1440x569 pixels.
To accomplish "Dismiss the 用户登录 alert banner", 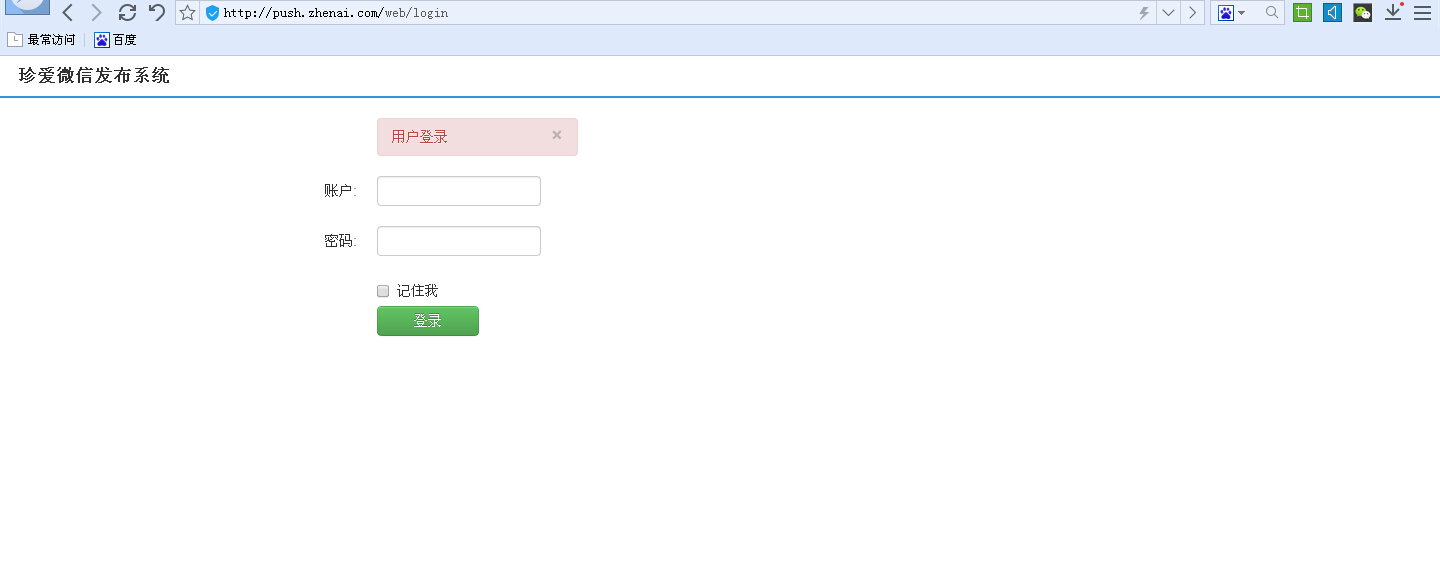I will click(557, 135).
